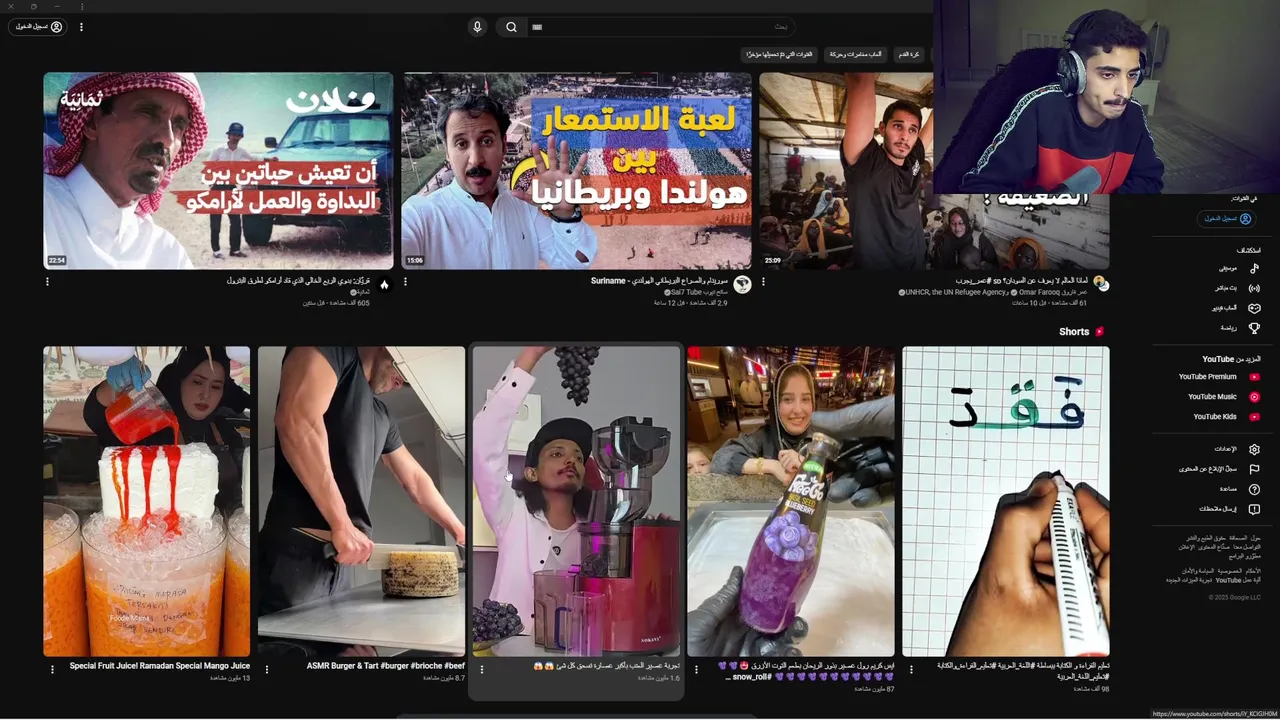This screenshot has width=1280, height=720.
Task: Click the YouTube Music logo icon
Action: pos(1254,397)
